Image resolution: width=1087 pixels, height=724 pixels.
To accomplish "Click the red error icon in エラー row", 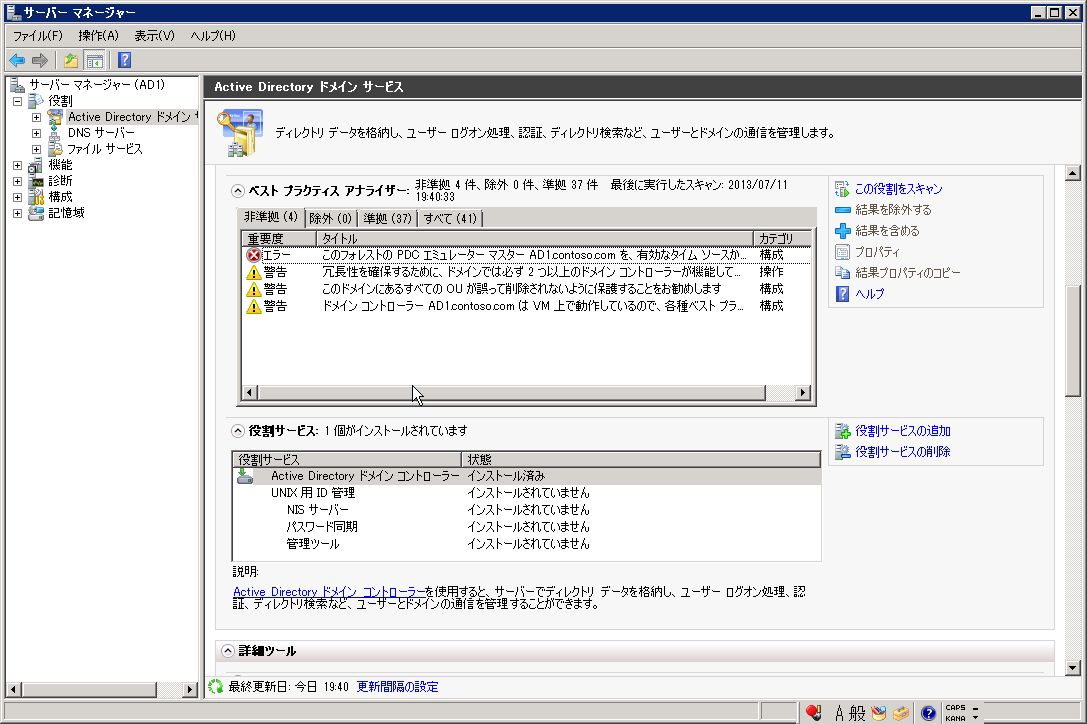I will point(254,255).
